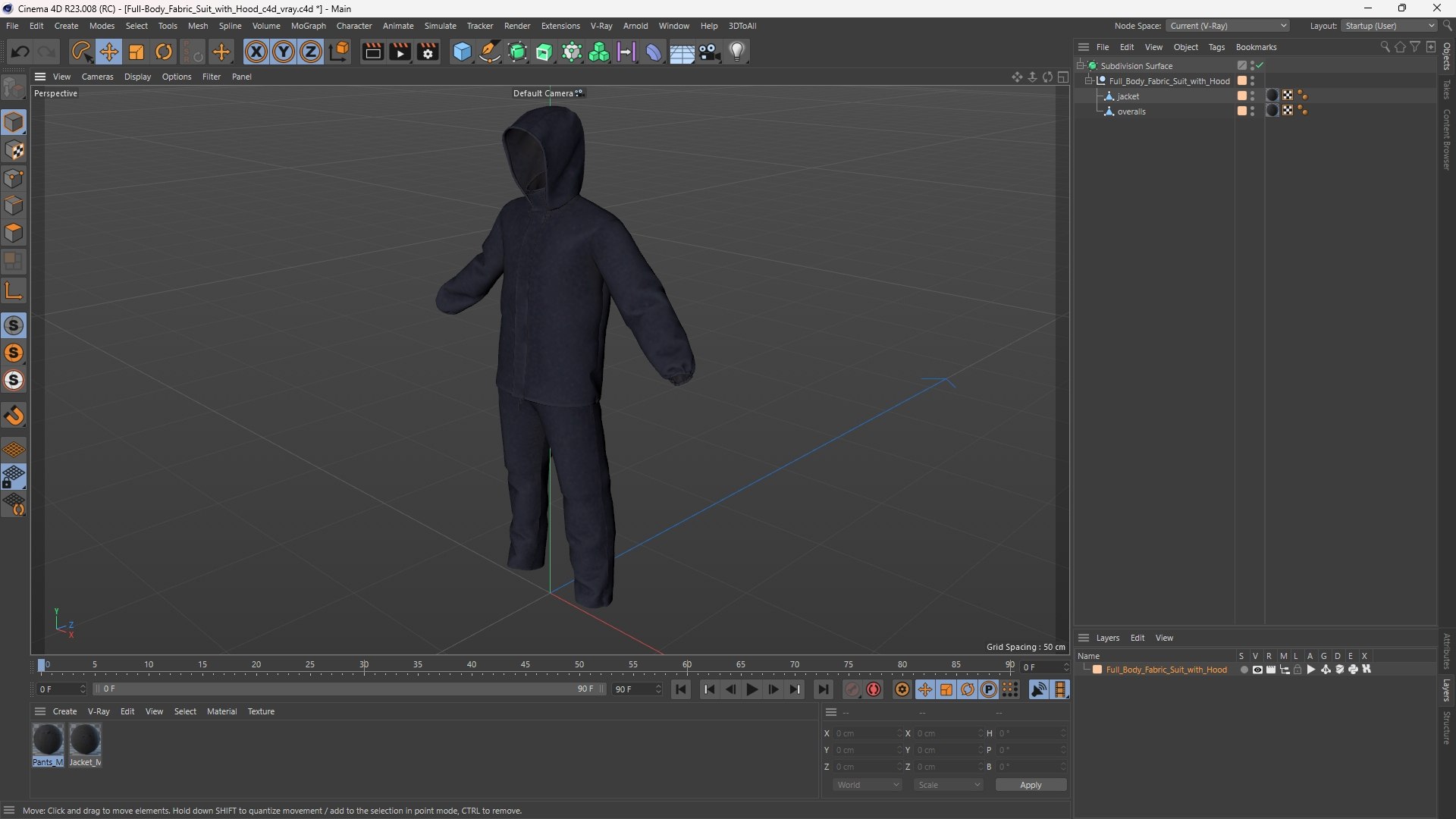Toggle autokeying button

(x=874, y=689)
